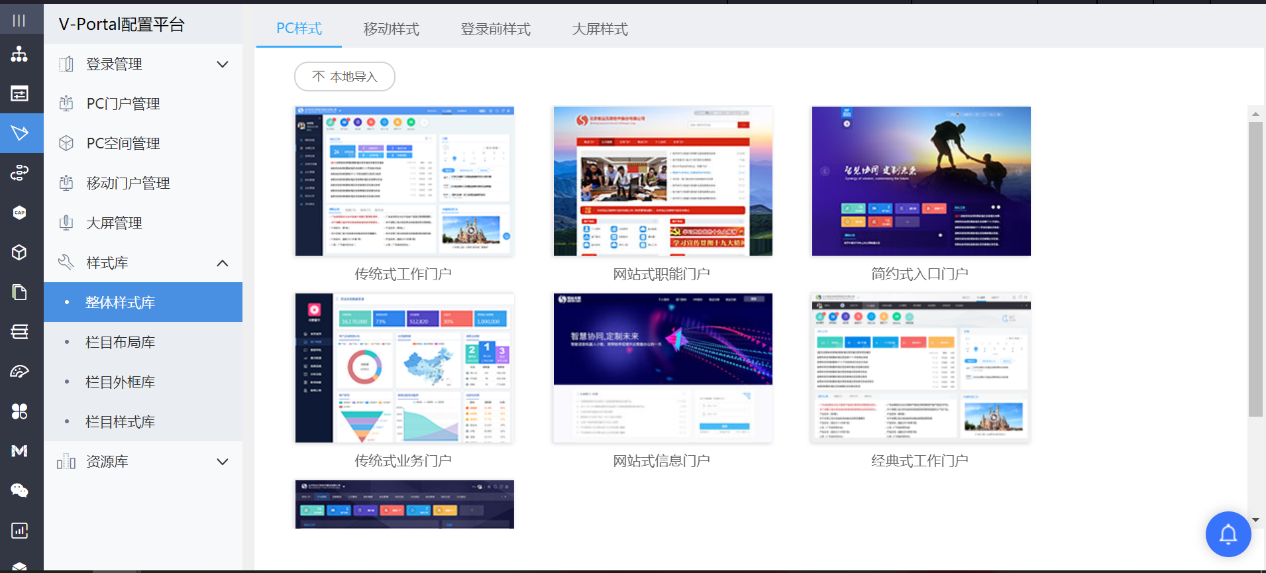Click the 传统式业务门户 caption text
Screen dimensions: 1266x573
[x=403, y=461]
